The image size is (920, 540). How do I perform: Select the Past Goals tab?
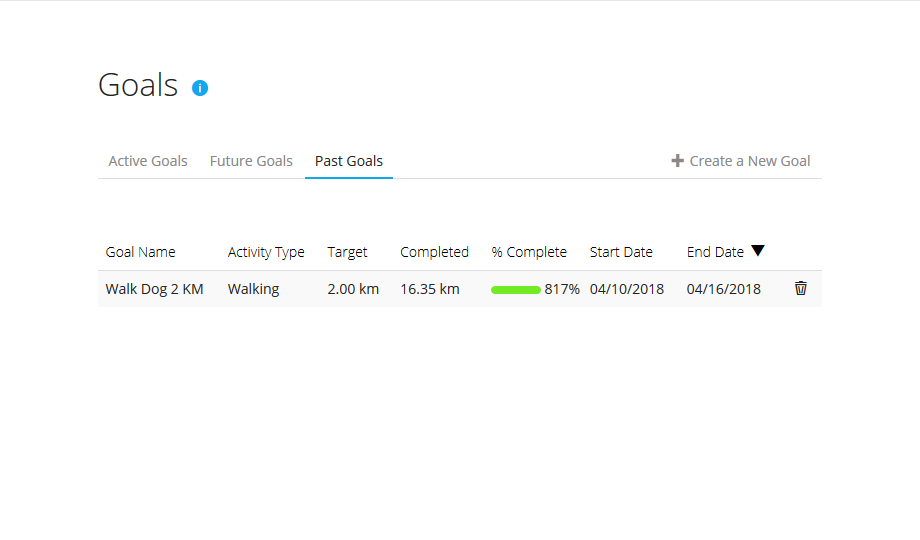pos(349,161)
